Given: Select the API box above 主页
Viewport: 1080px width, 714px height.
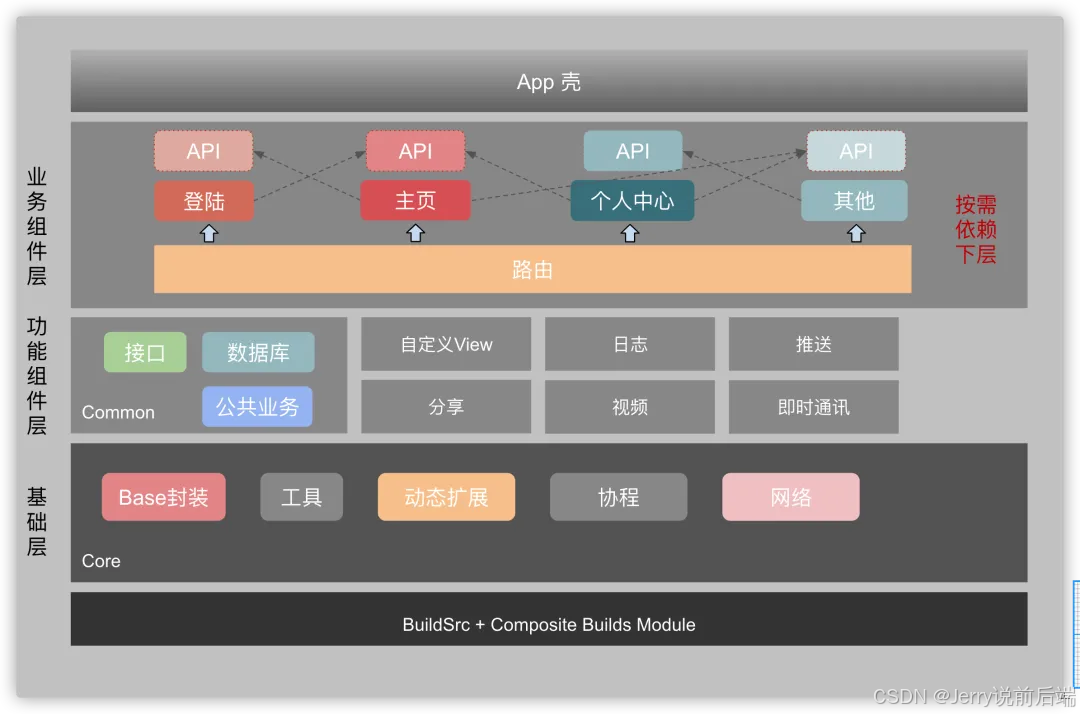Looking at the screenshot, I should pyautogui.click(x=415, y=151).
